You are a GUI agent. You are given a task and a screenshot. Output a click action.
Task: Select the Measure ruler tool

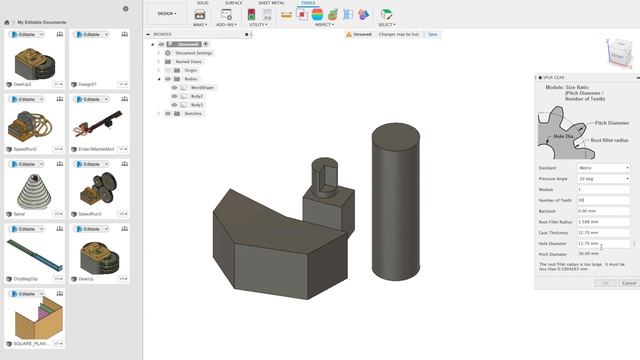[x=287, y=15]
